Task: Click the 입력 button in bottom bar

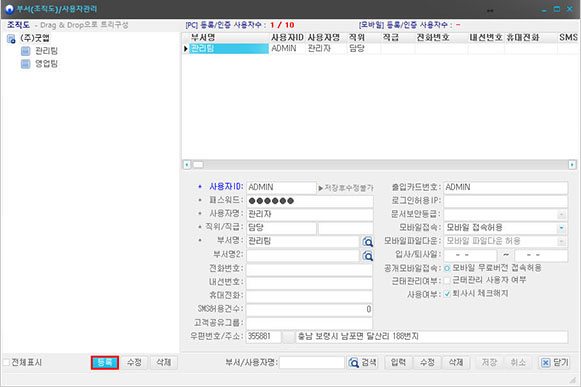Action: coord(398,363)
